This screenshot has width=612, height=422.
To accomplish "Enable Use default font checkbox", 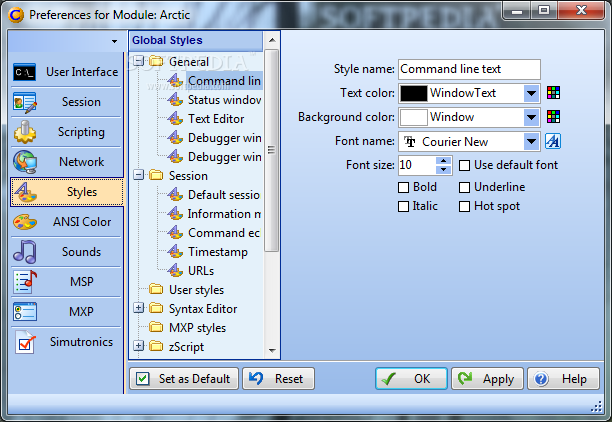I will coord(464,166).
